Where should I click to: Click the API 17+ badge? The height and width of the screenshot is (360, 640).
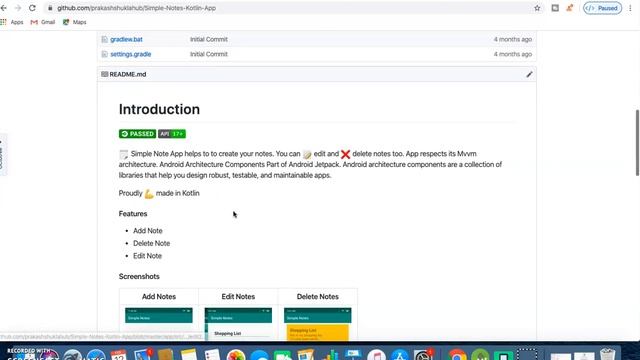172,134
